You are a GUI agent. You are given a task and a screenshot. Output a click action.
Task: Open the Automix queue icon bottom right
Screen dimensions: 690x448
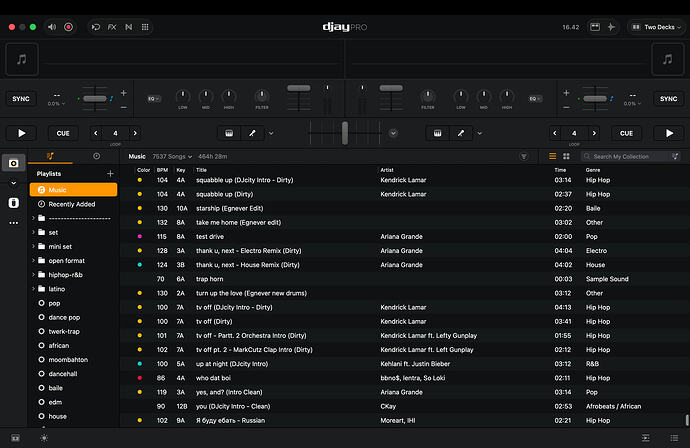[x=646, y=438]
